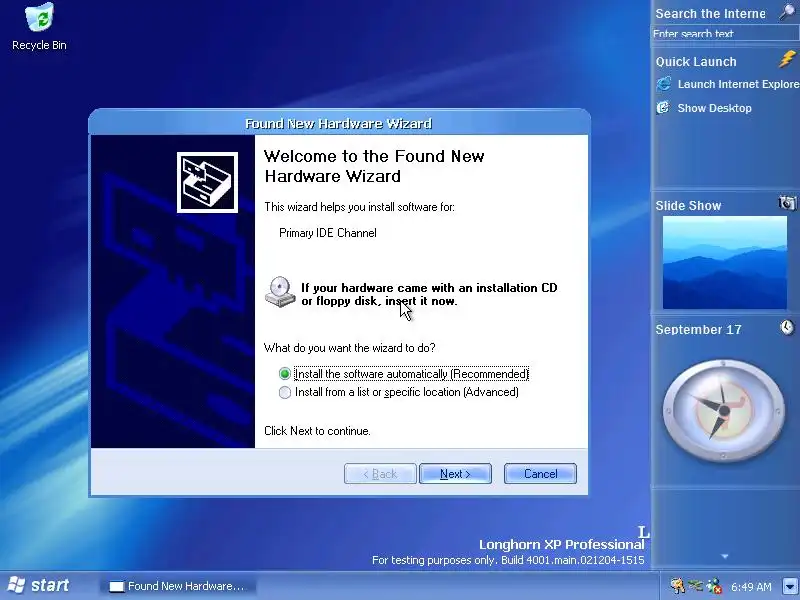This screenshot has height=600, width=800.
Task: Click the Search the Internet header
Action: (710, 14)
